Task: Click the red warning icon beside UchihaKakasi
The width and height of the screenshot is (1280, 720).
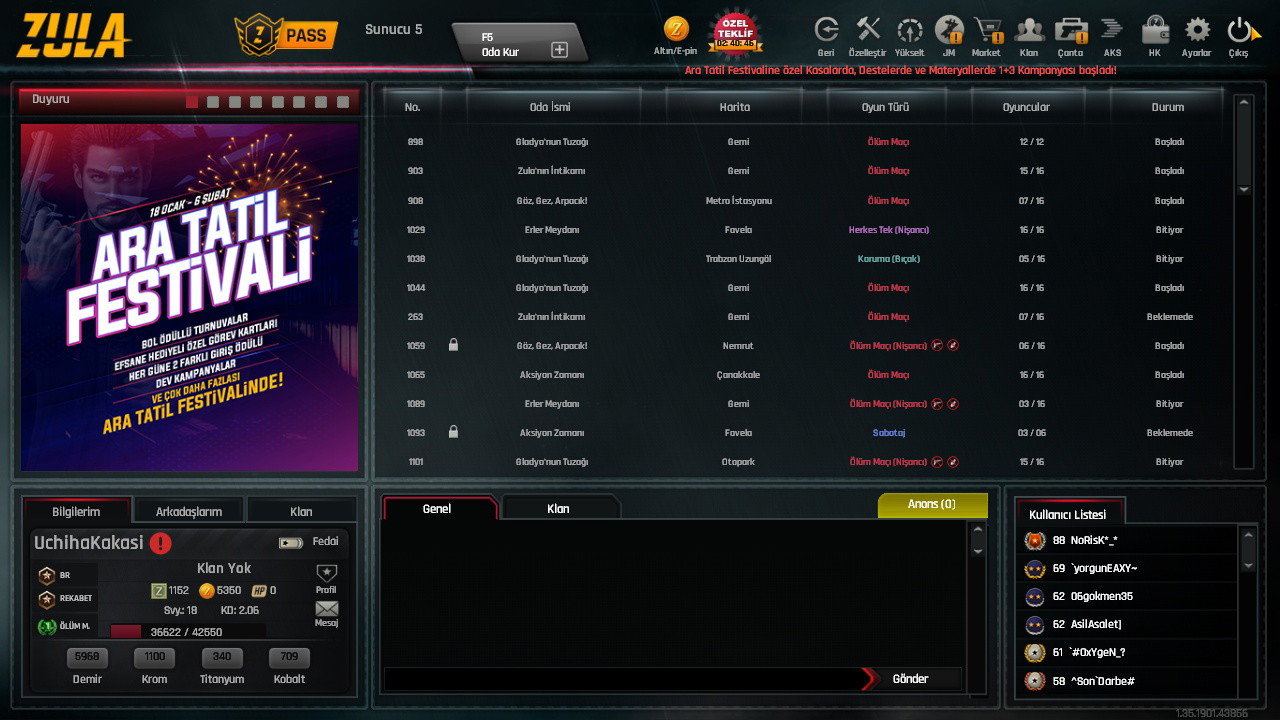Action: [x=161, y=543]
